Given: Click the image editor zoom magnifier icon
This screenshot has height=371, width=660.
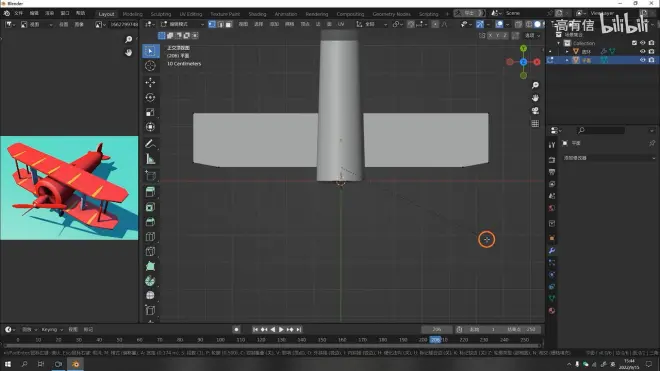Looking at the screenshot, I should 128,39.
